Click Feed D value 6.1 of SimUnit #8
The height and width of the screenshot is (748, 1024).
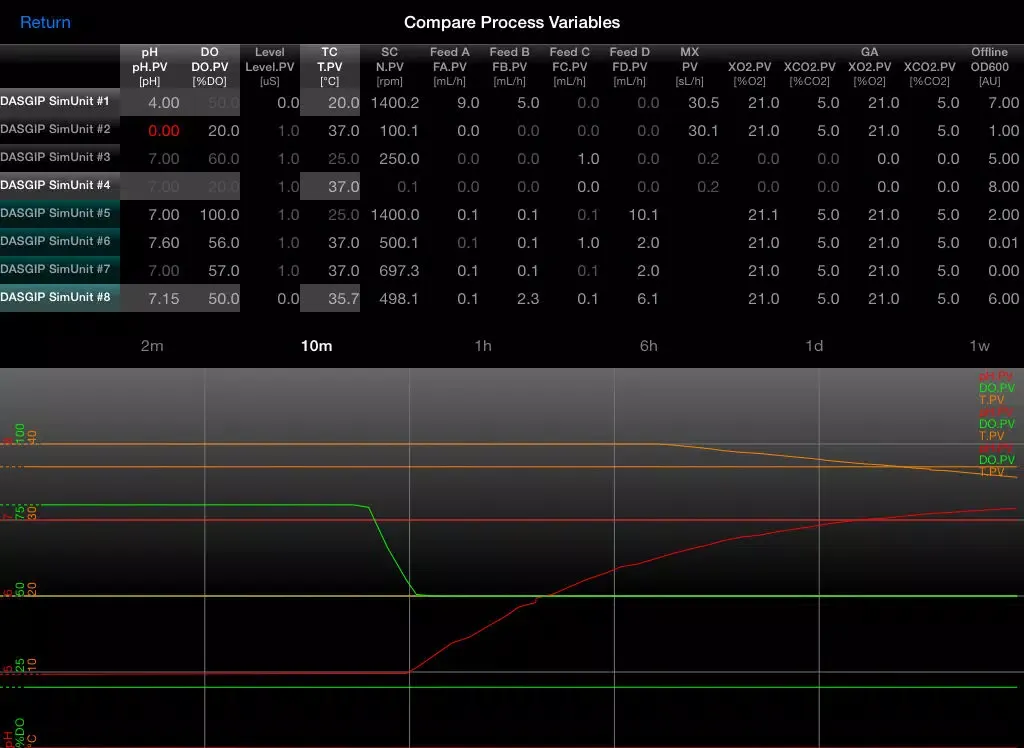coord(648,299)
